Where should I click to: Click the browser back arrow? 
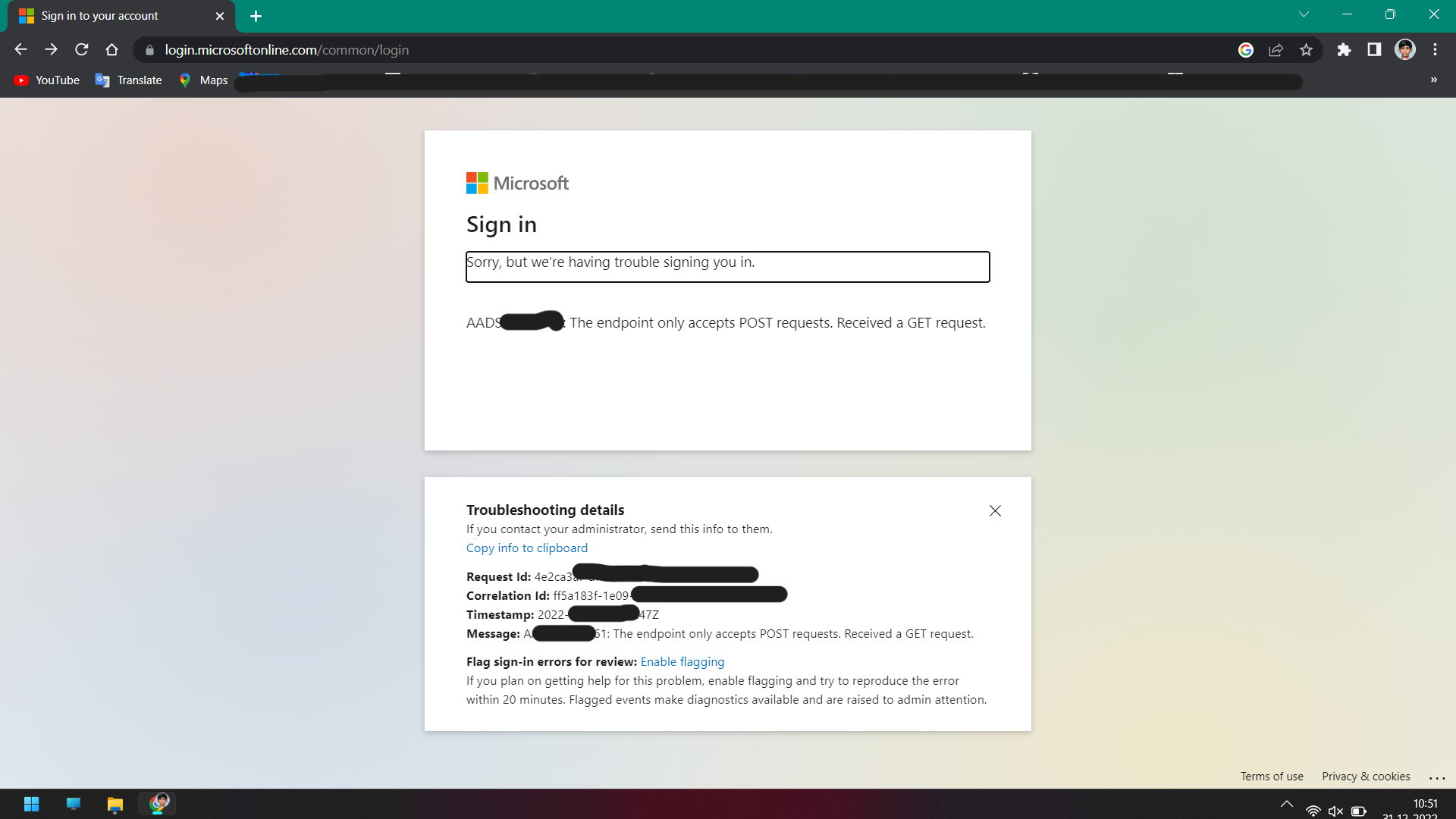(x=20, y=49)
